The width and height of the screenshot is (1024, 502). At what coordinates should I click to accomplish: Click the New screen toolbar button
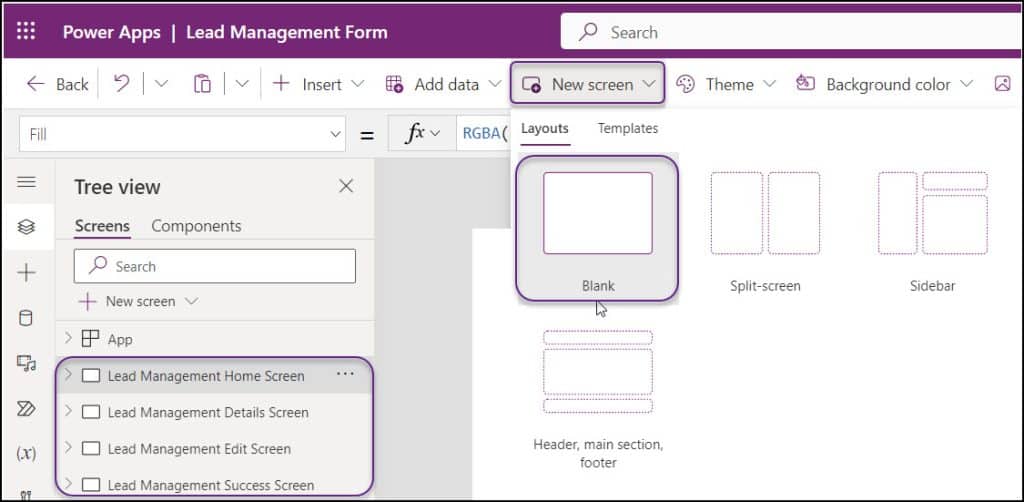(x=587, y=84)
